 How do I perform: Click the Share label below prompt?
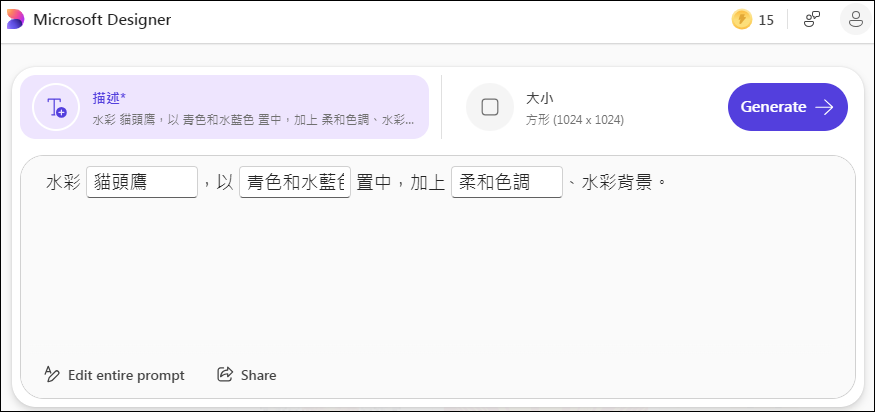click(x=258, y=375)
